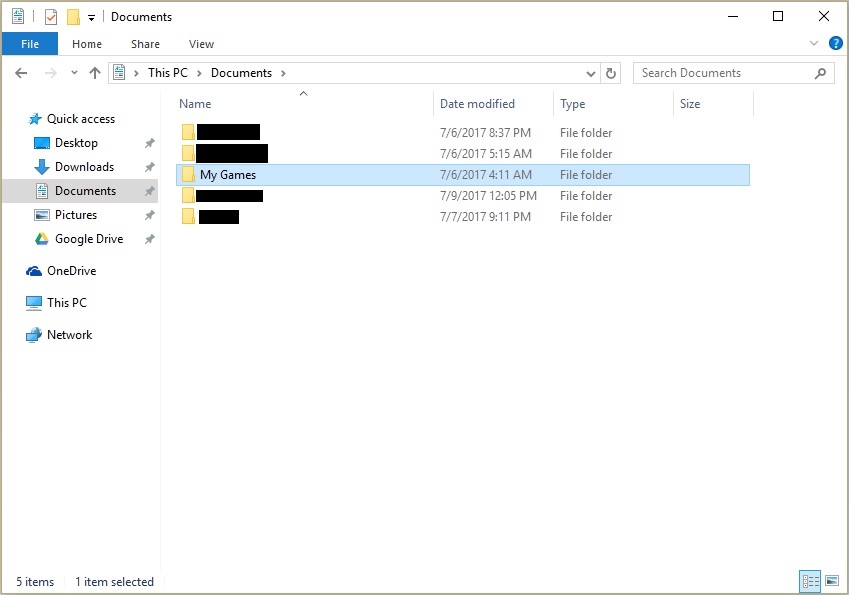Open Network in navigation pane
849x595 pixels.
click(x=69, y=335)
